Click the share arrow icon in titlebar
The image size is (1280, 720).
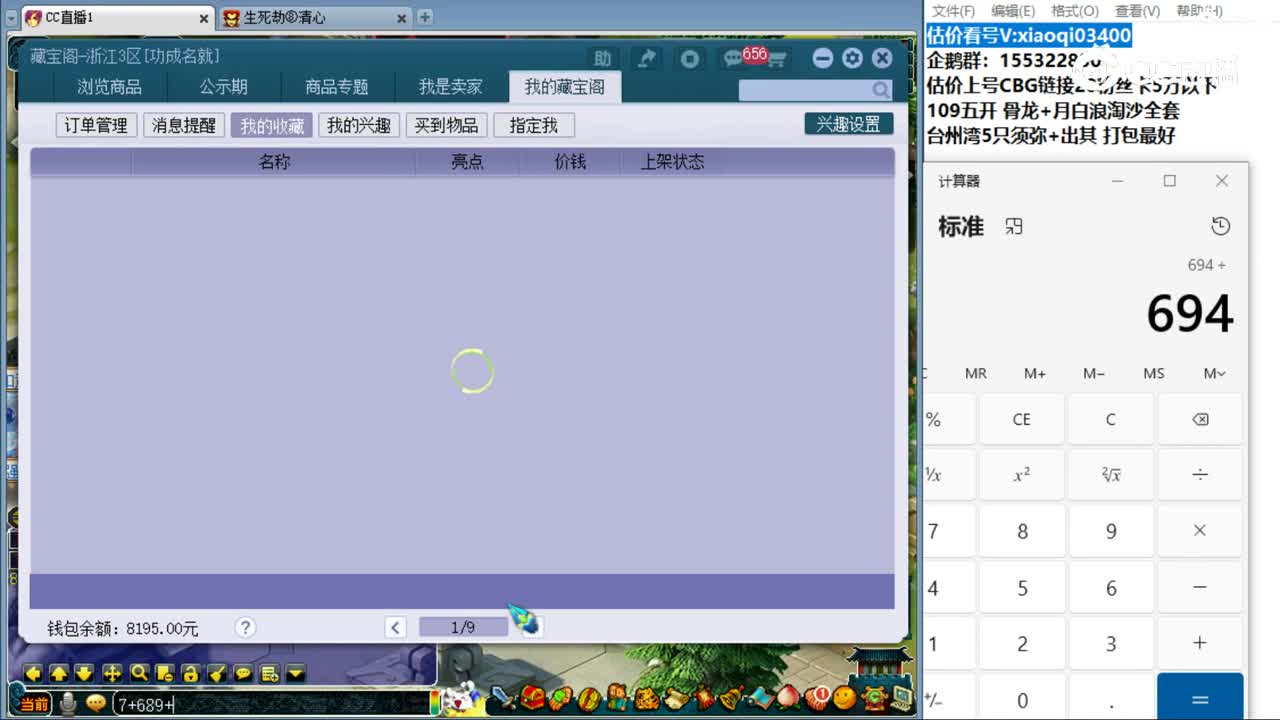[x=645, y=58]
